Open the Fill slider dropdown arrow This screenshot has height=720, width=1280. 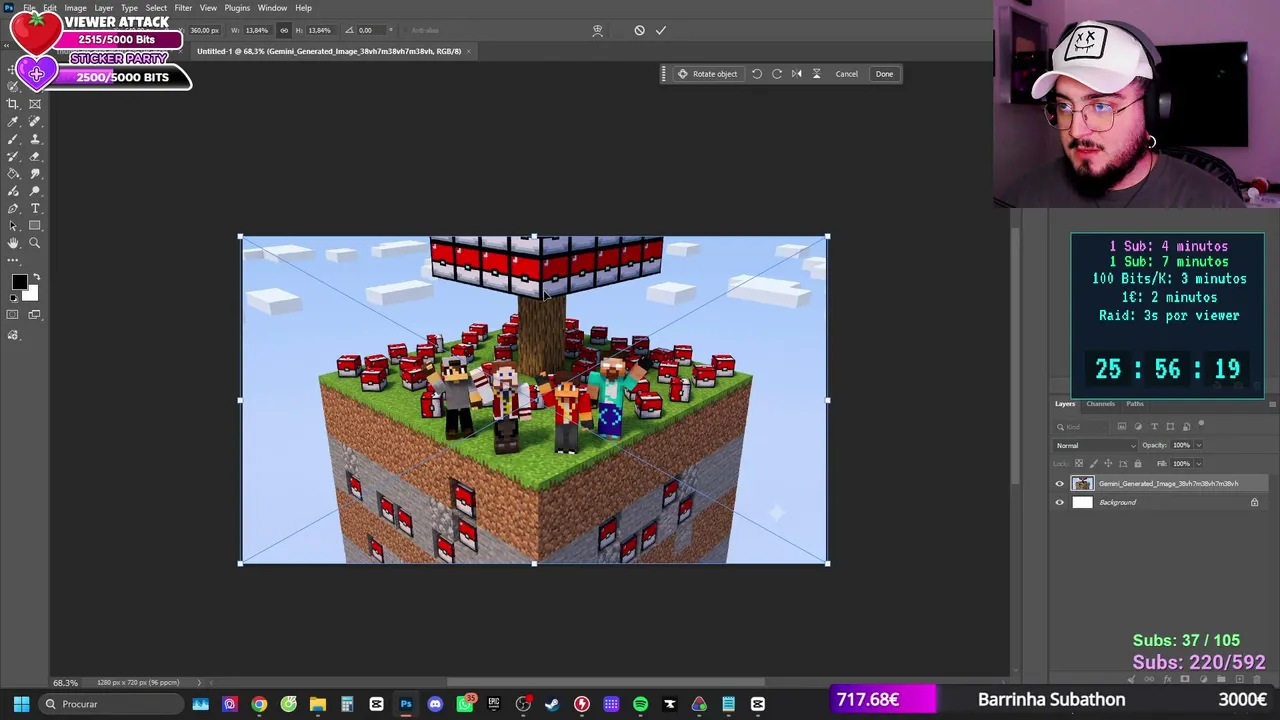[x=1199, y=464]
